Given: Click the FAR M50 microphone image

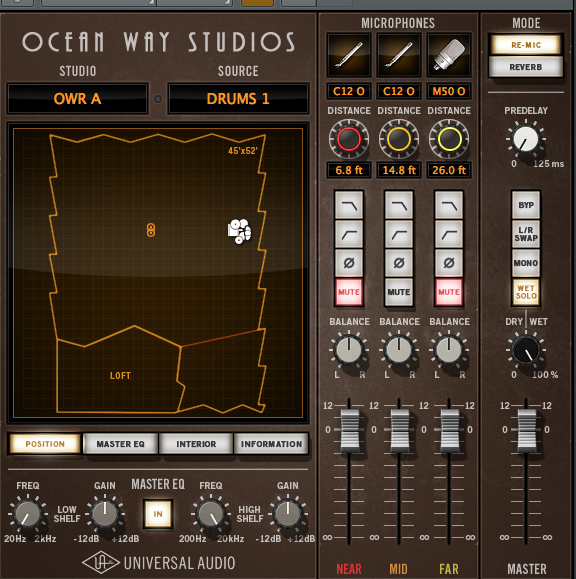Looking at the screenshot, I should point(449,55).
